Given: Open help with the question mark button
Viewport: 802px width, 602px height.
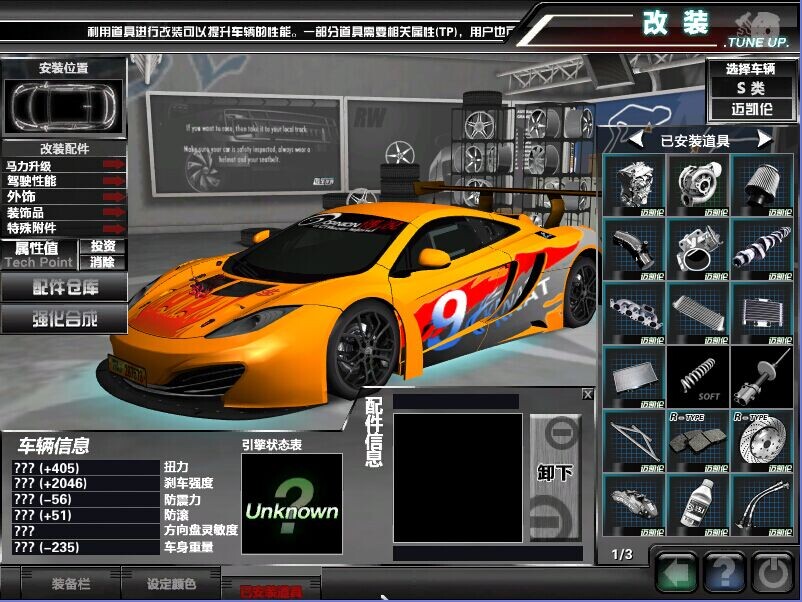Looking at the screenshot, I should click(725, 574).
